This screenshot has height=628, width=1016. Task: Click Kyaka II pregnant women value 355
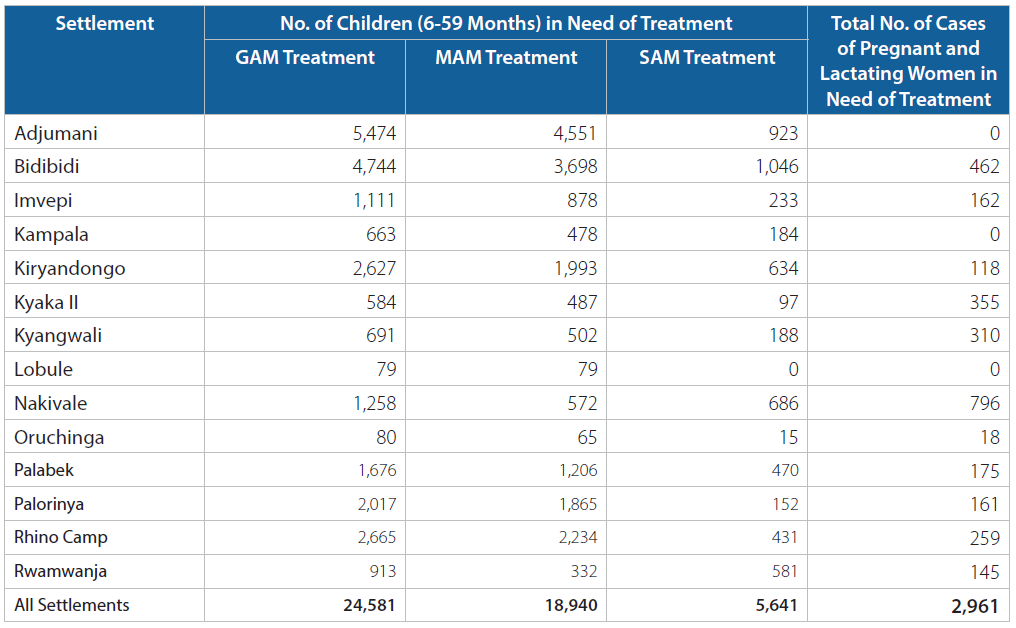click(x=984, y=303)
